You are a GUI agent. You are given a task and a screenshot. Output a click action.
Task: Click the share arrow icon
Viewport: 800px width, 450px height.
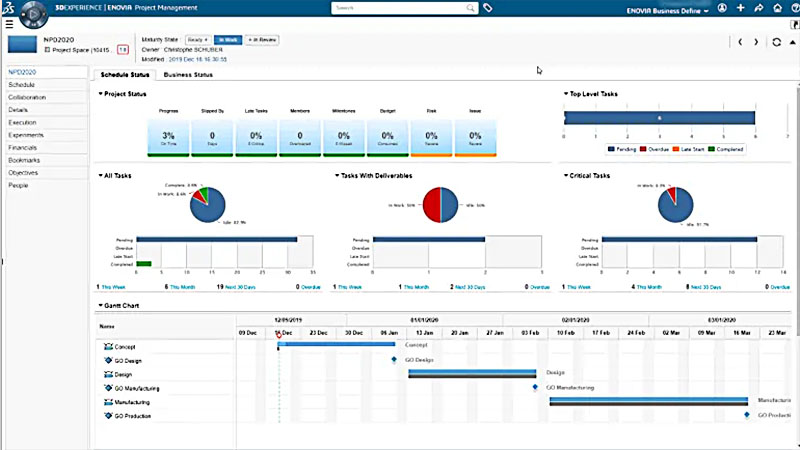pyautogui.click(x=759, y=8)
